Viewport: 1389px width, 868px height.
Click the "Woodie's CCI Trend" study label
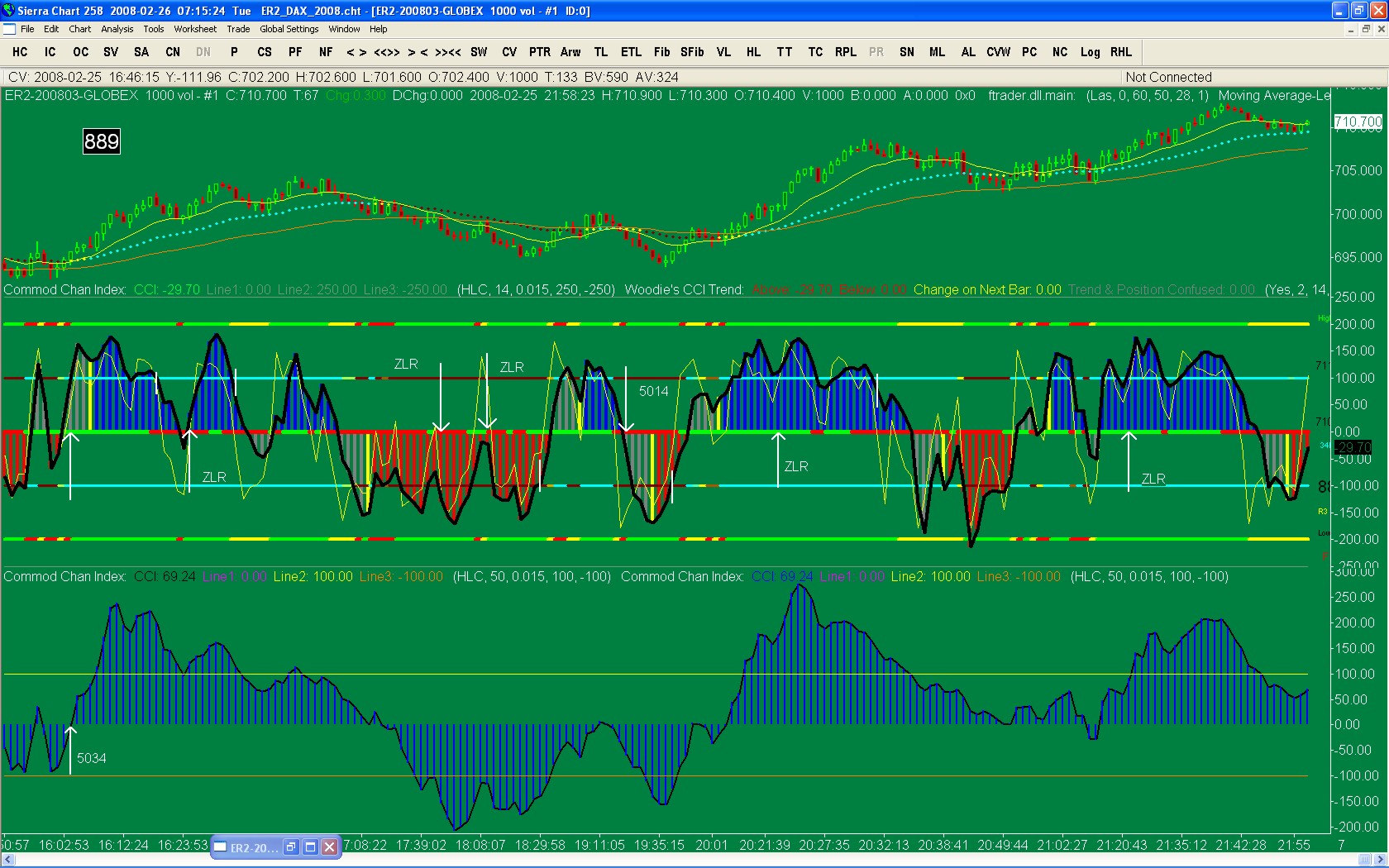click(684, 289)
